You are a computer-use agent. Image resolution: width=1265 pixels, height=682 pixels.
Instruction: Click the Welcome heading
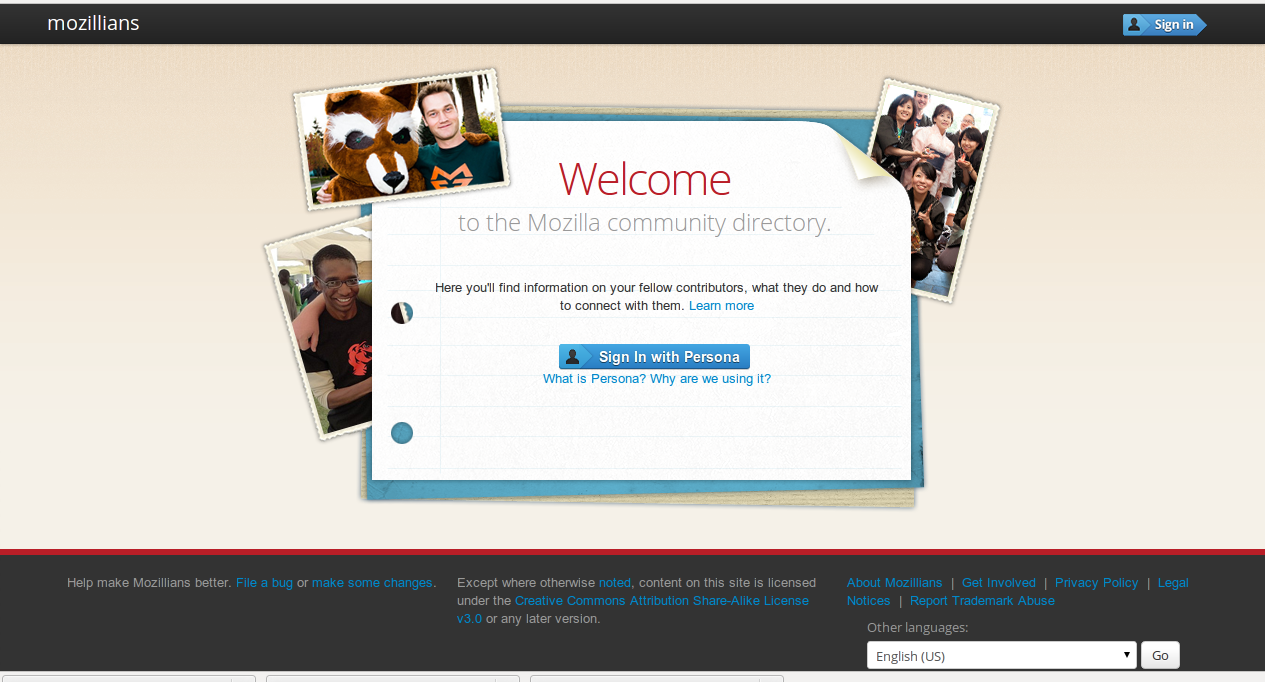pos(645,180)
